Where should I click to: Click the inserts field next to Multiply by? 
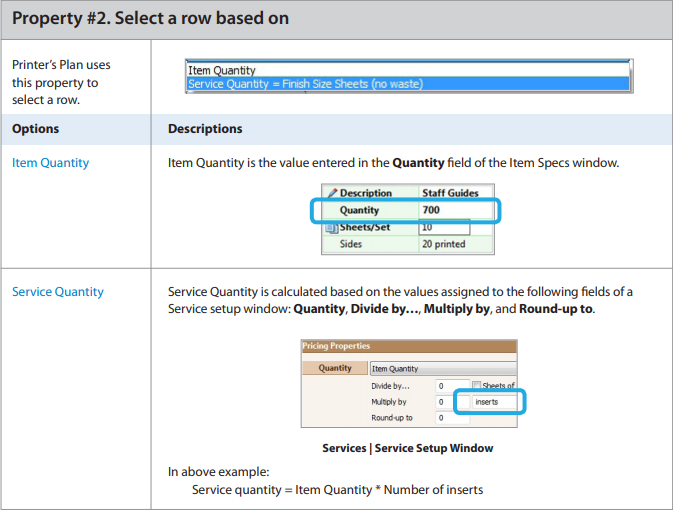tap(494, 402)
